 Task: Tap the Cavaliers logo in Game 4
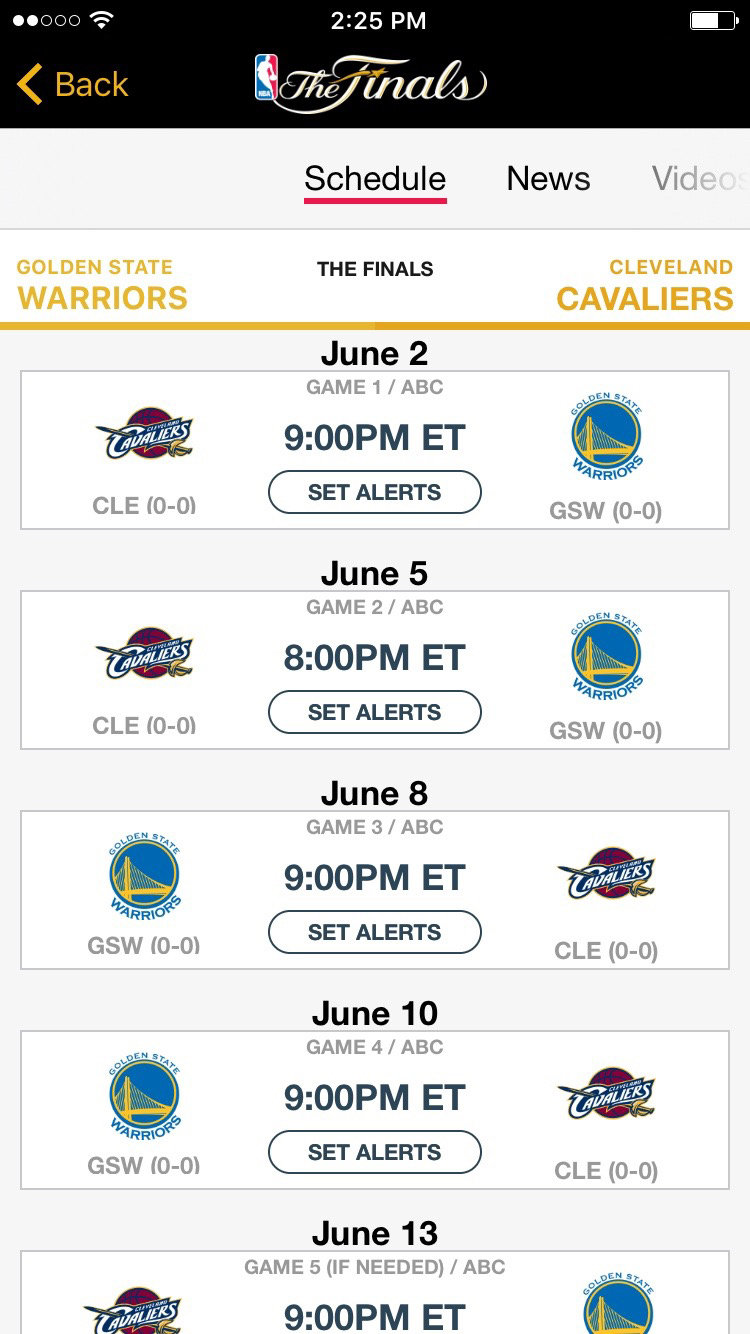click(x=607, y=1095)
